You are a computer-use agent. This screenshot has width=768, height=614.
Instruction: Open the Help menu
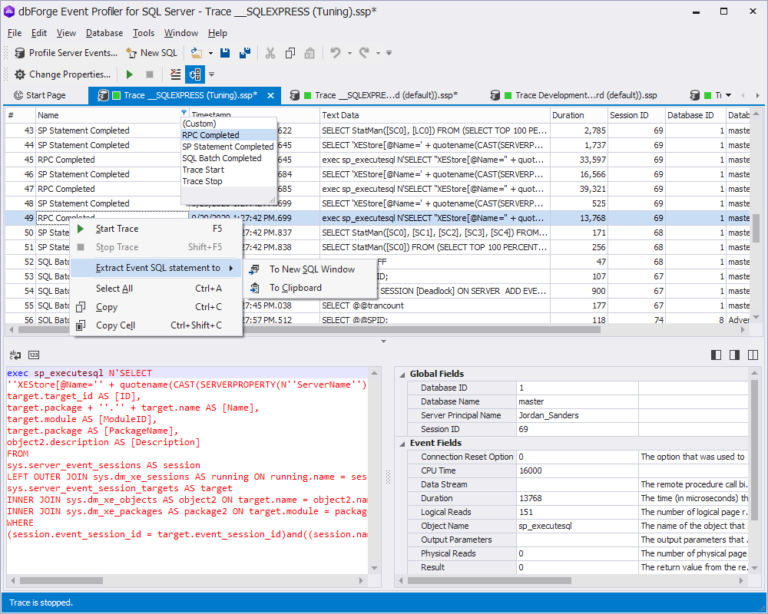tap(217, 33)
